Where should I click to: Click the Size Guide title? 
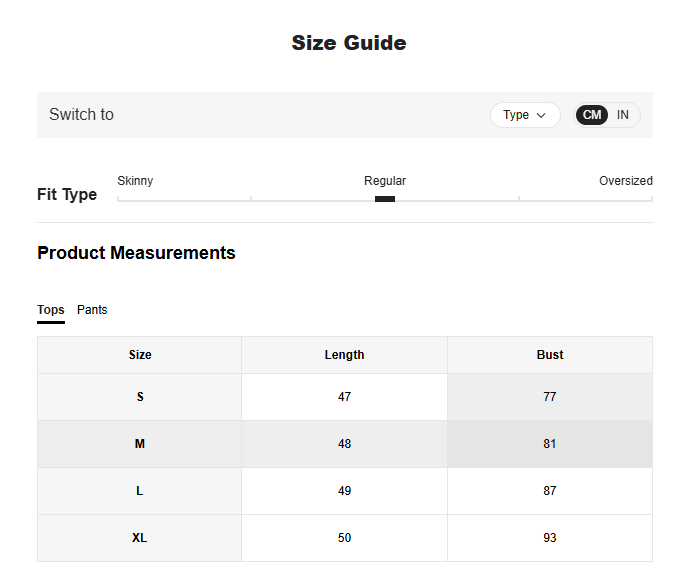(348, 43)
